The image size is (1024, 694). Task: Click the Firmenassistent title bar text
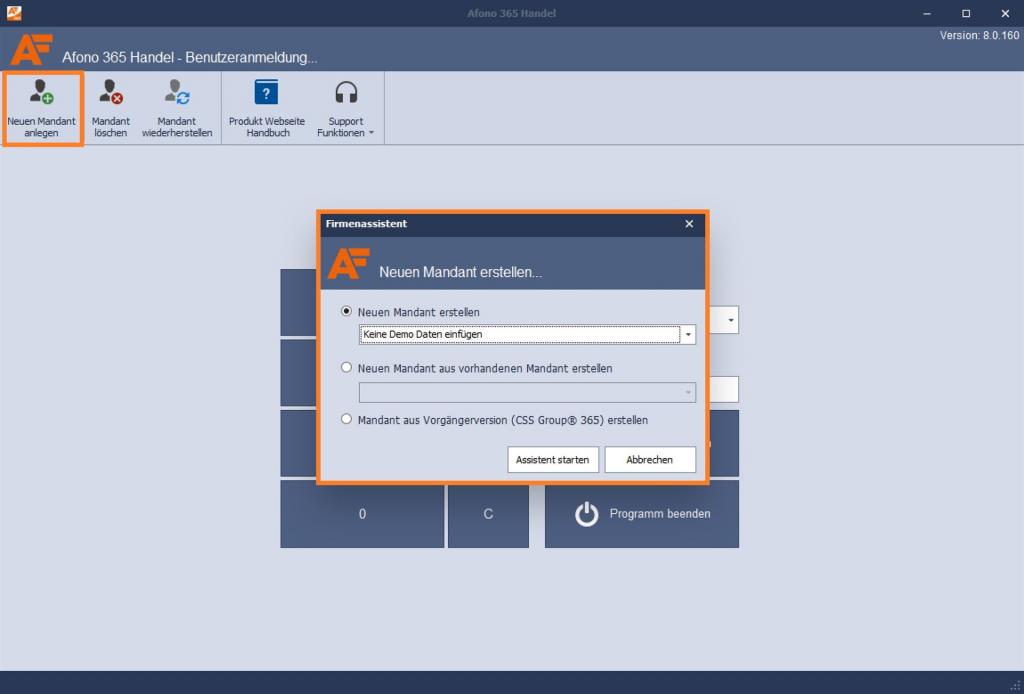tap(366, 223)
